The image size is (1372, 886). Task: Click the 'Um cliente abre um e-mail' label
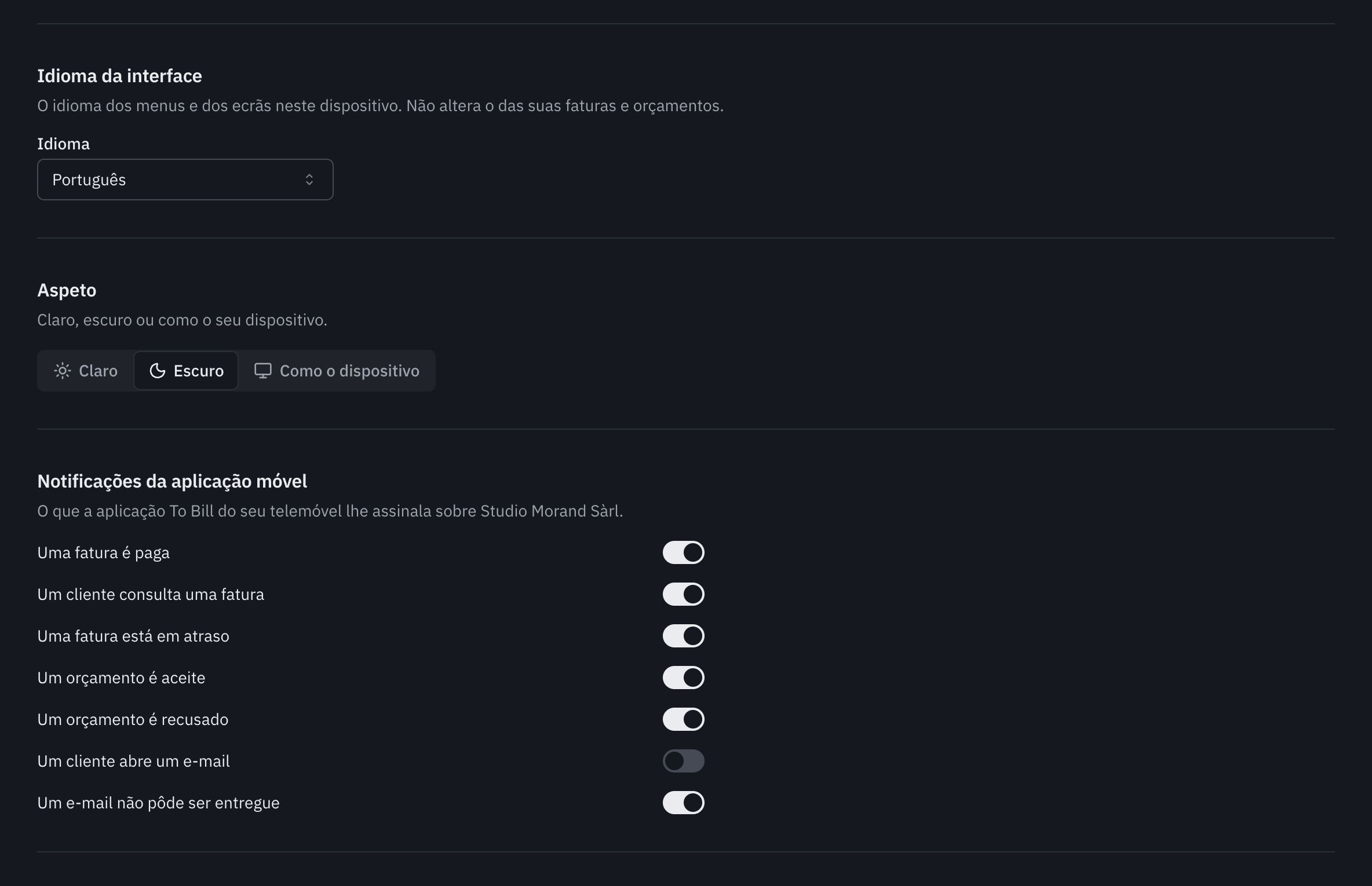tap(133, 761)
